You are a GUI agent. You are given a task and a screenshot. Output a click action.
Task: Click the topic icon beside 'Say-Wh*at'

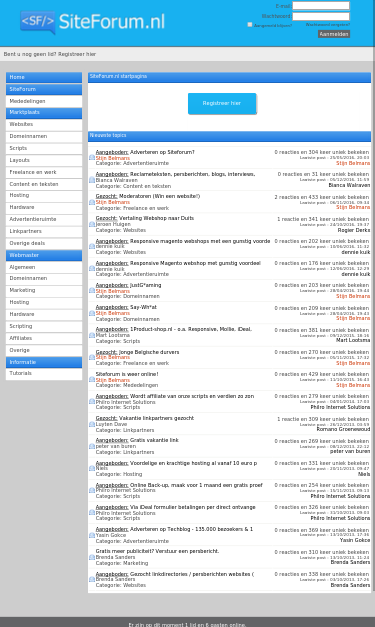coord(92,313)
